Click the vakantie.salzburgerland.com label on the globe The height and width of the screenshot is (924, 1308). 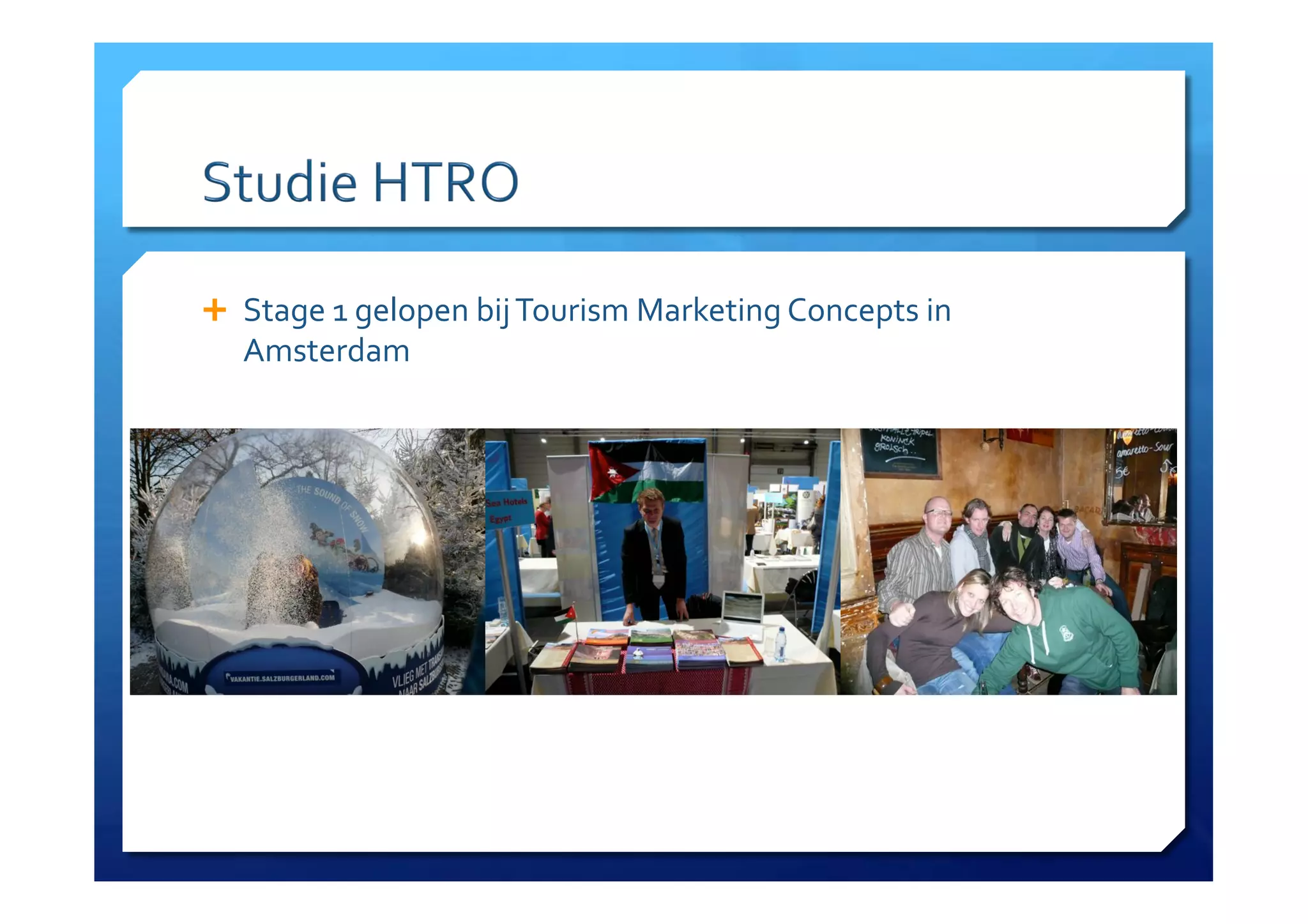pyautogui.click(x=282, y=678)
